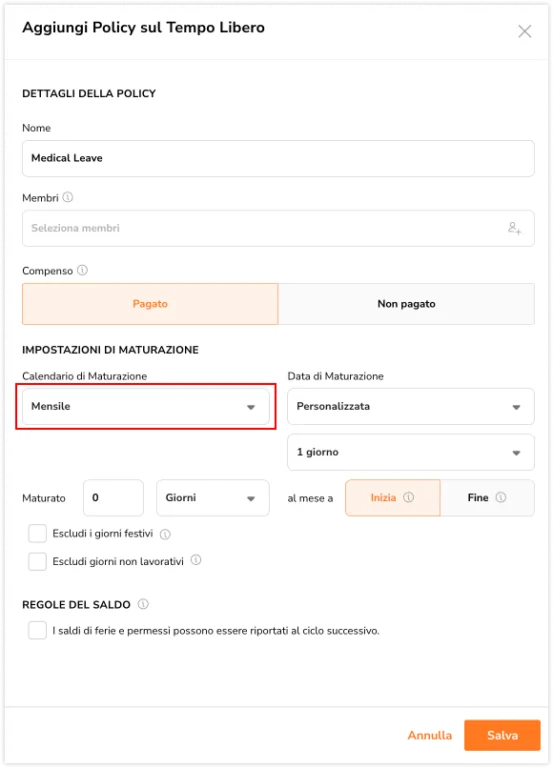Click the Salva button
Image resolution: width=553 pixels, height=768 pixels.
pyautogui.click(x=503, y=735)
